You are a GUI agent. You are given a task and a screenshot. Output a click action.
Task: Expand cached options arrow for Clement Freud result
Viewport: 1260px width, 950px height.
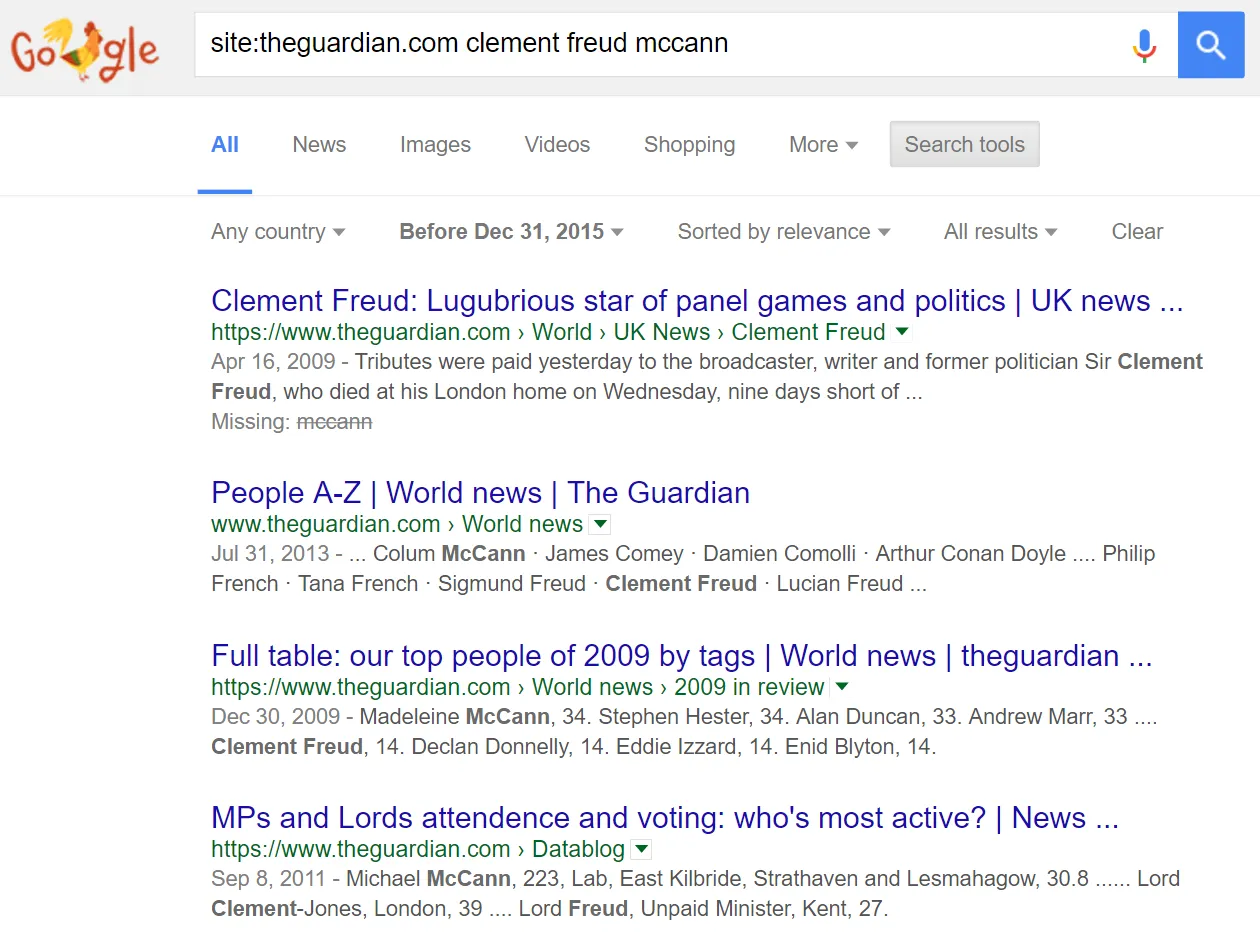point(902,331)
